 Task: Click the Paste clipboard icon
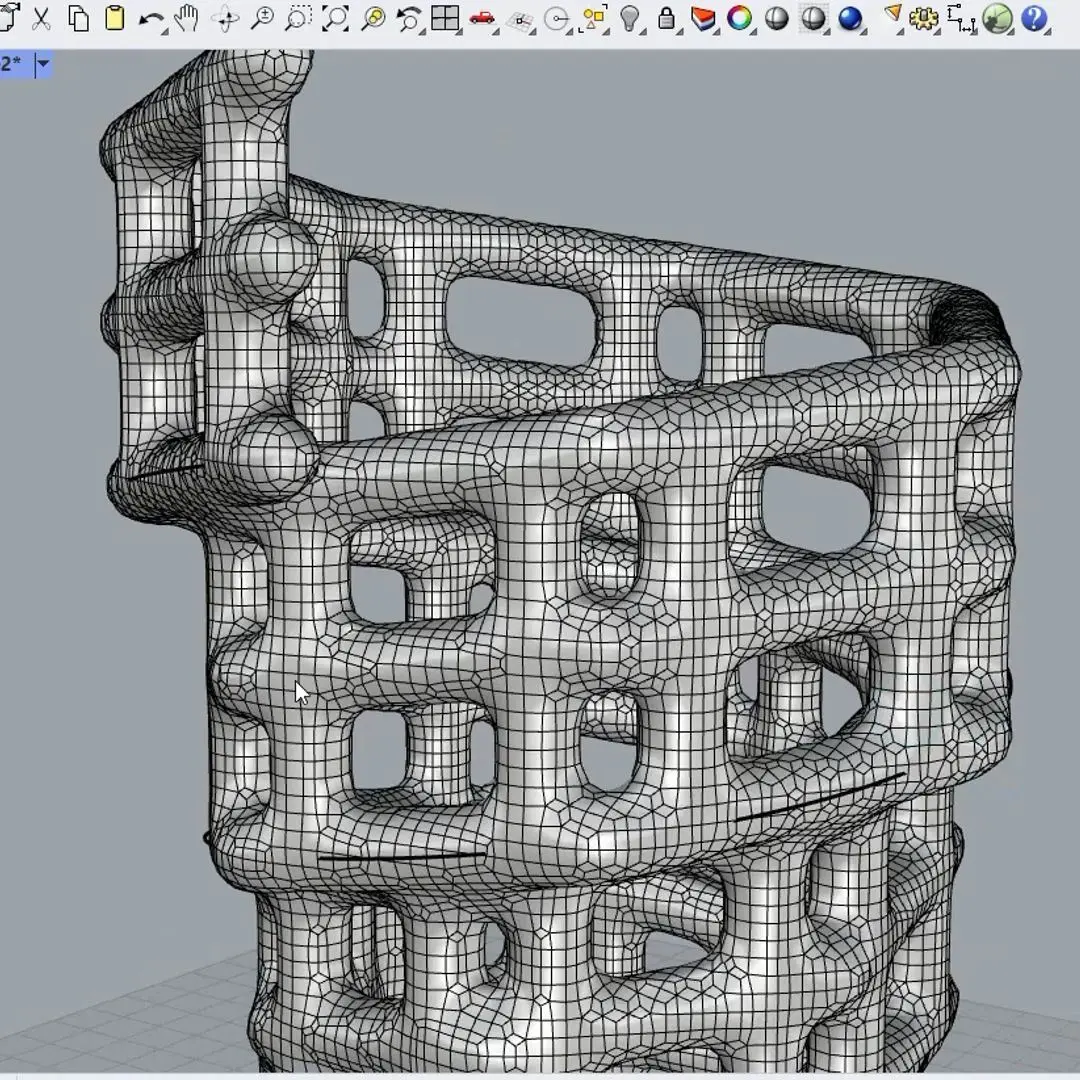[115, 19]
